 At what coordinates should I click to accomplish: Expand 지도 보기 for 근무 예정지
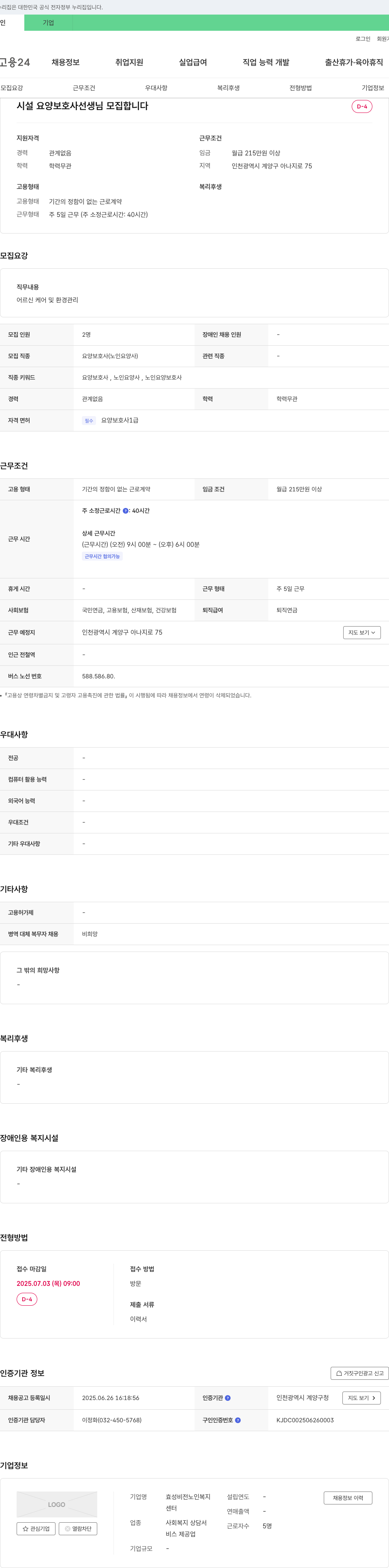tap(361, 633)
